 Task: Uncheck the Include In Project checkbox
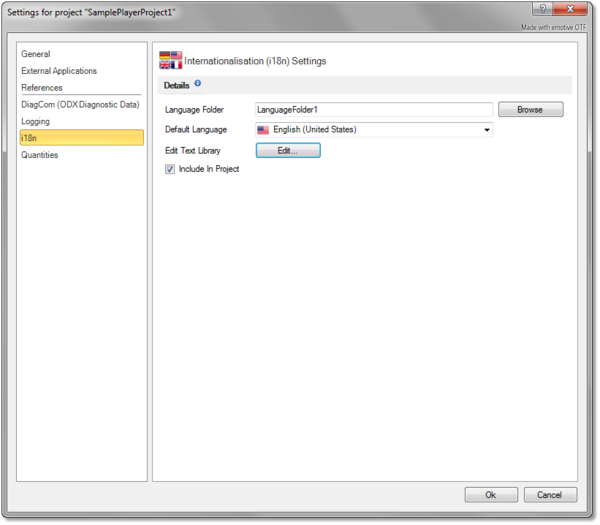[170, 169]
